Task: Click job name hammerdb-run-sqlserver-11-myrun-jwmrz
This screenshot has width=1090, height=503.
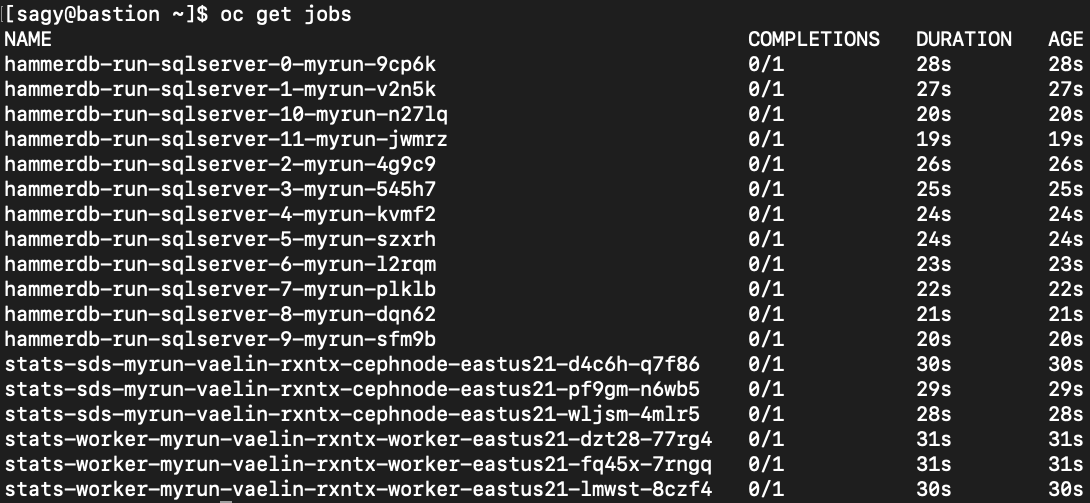Action: [x=226, y=140]
